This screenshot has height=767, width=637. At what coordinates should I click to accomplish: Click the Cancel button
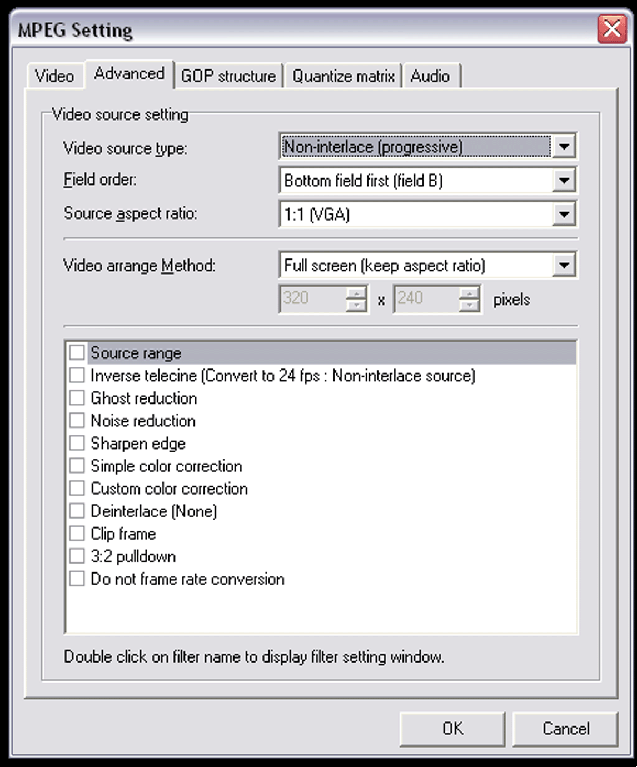click(566, 729)
